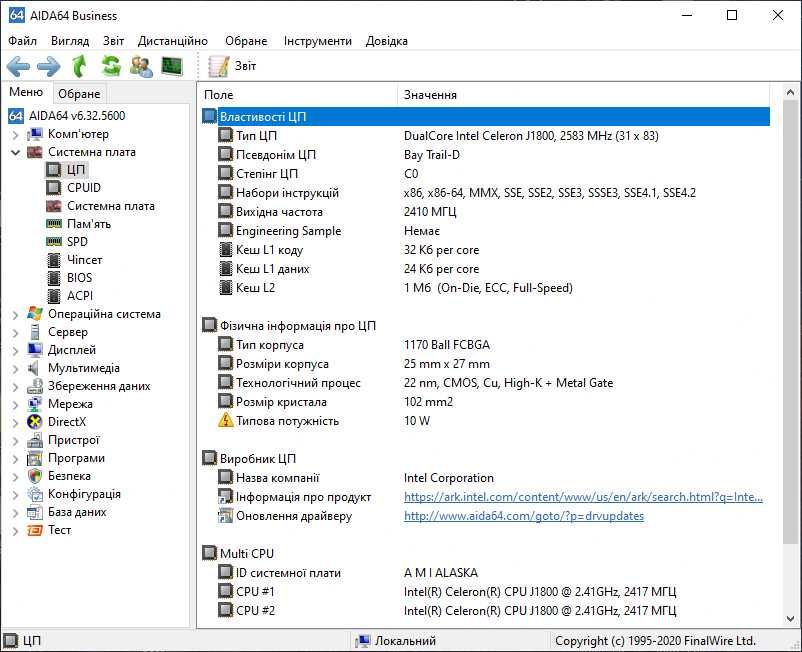Expand the Збереження даних node
The width and height of the screenshot is (802, 652).
coord(15,387)
